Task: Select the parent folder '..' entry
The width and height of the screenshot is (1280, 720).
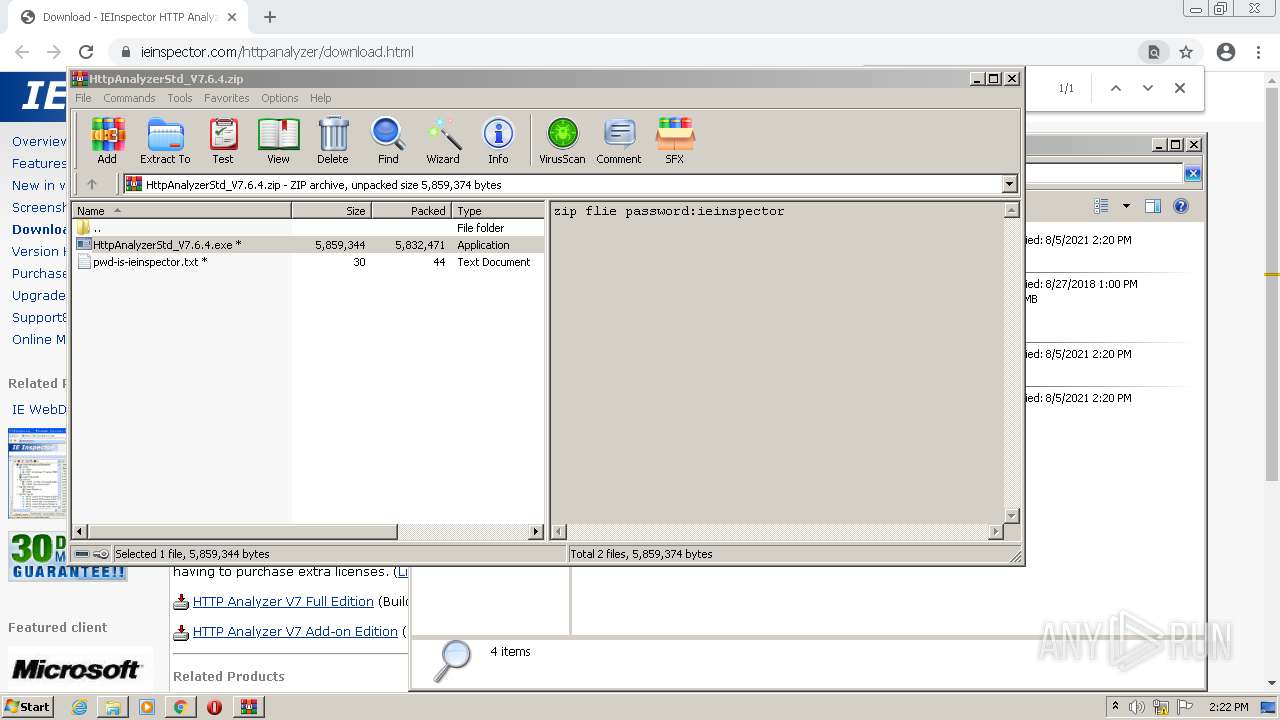Action: click(x=310, y=228)
